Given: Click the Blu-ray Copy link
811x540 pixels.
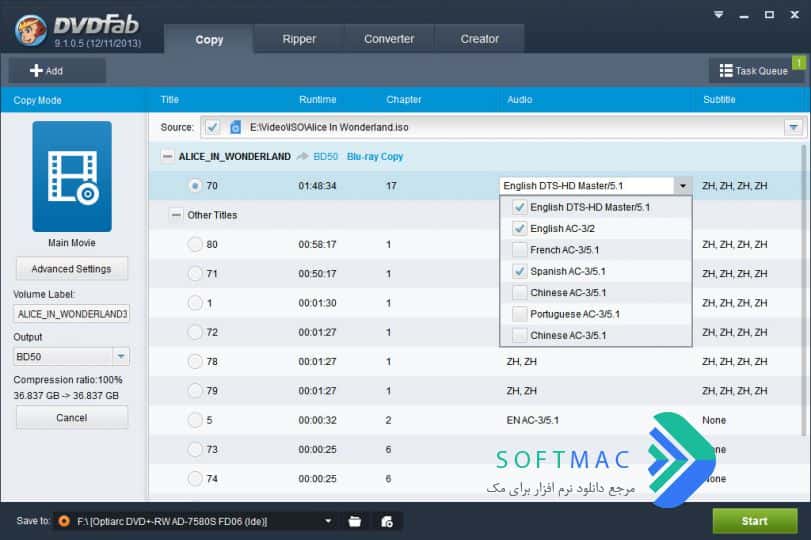Looking at the screenshot, I should click(375, 156).
